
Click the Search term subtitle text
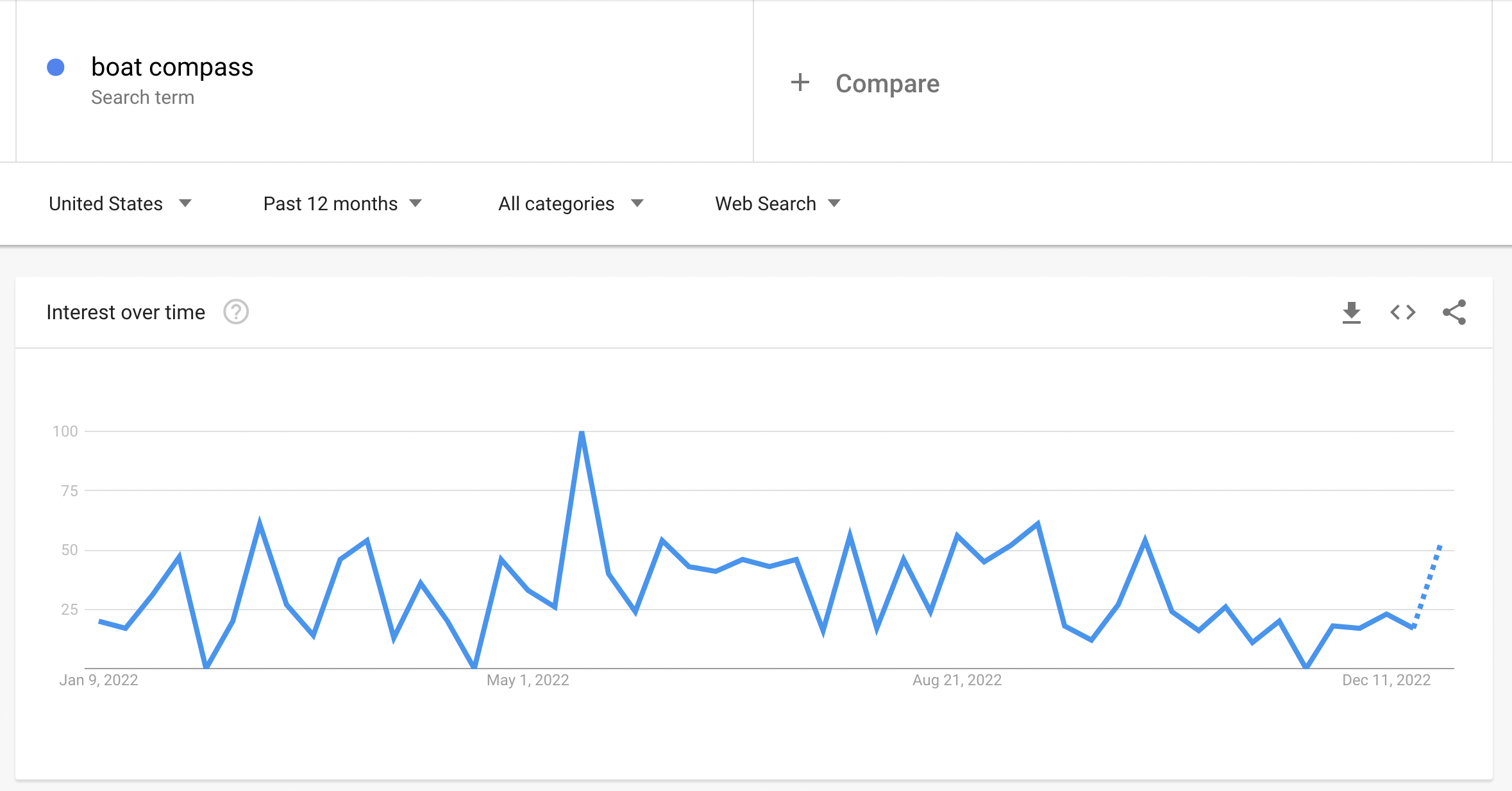[x=142, y=97]
